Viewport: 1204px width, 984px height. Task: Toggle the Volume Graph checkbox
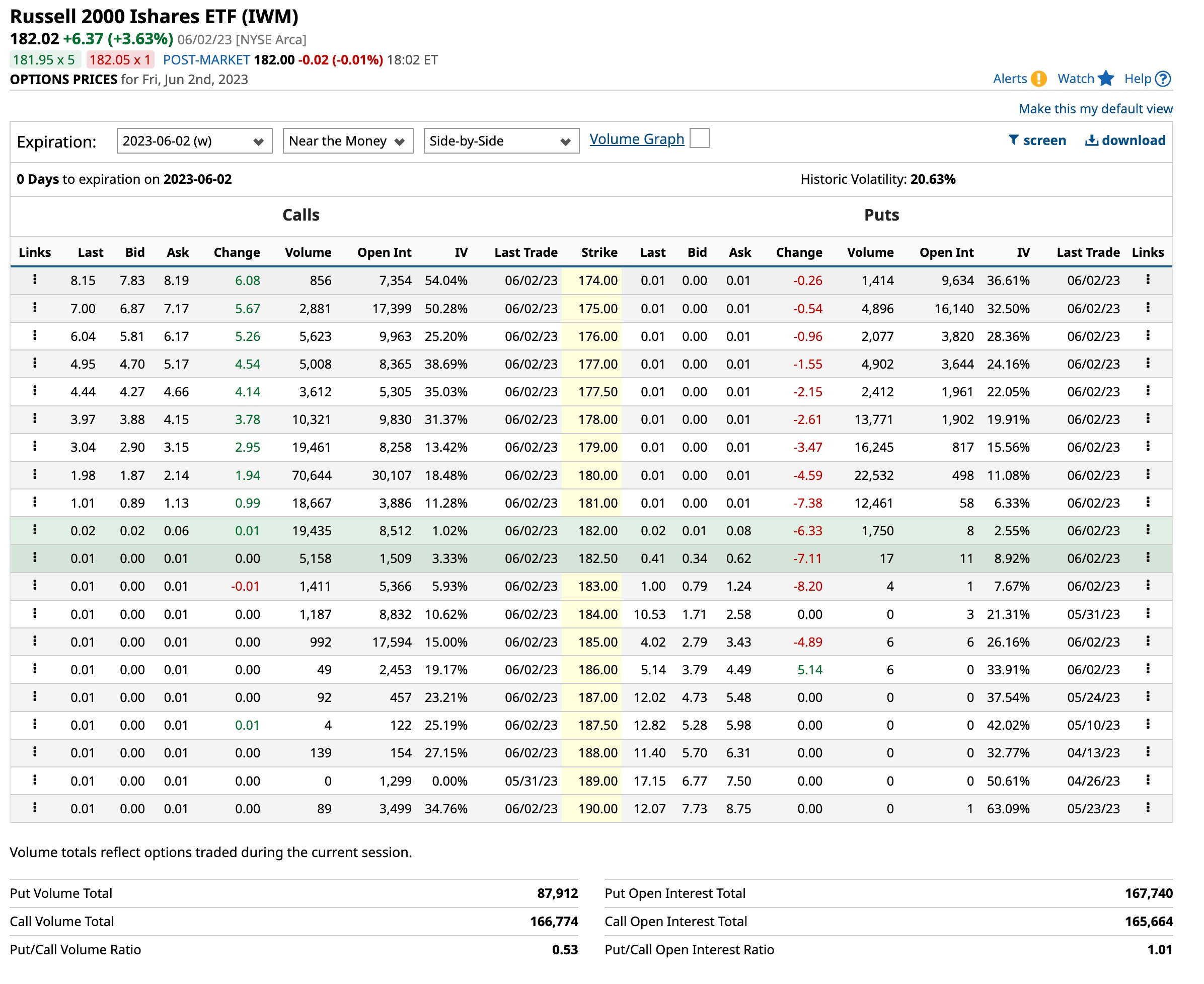(700, 138)
